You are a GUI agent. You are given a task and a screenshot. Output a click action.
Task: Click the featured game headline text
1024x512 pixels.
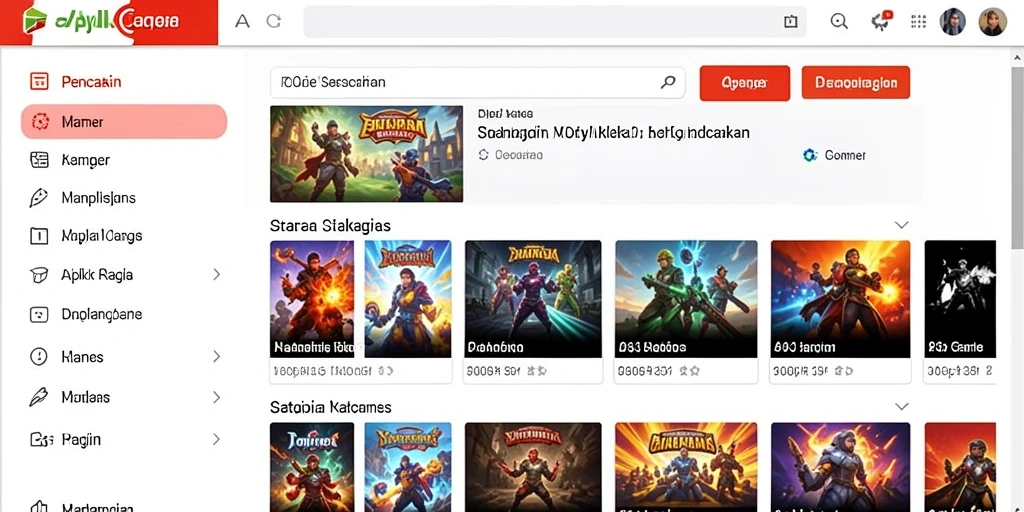[613, 133]
